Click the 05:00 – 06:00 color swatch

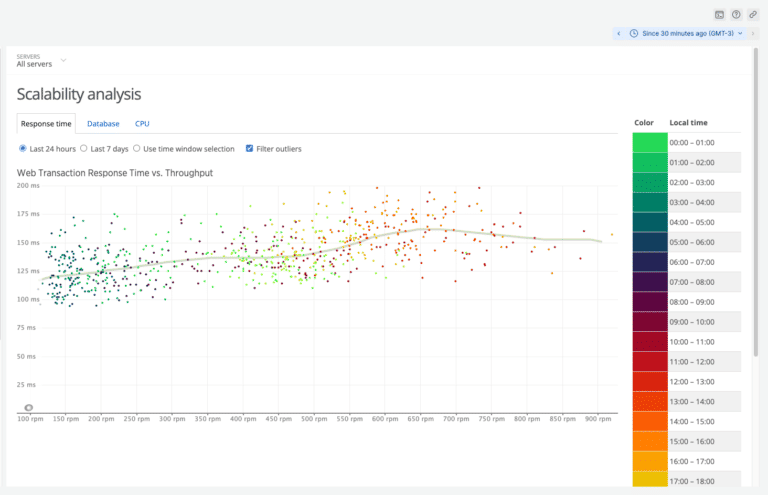click(x=650, y=242)
